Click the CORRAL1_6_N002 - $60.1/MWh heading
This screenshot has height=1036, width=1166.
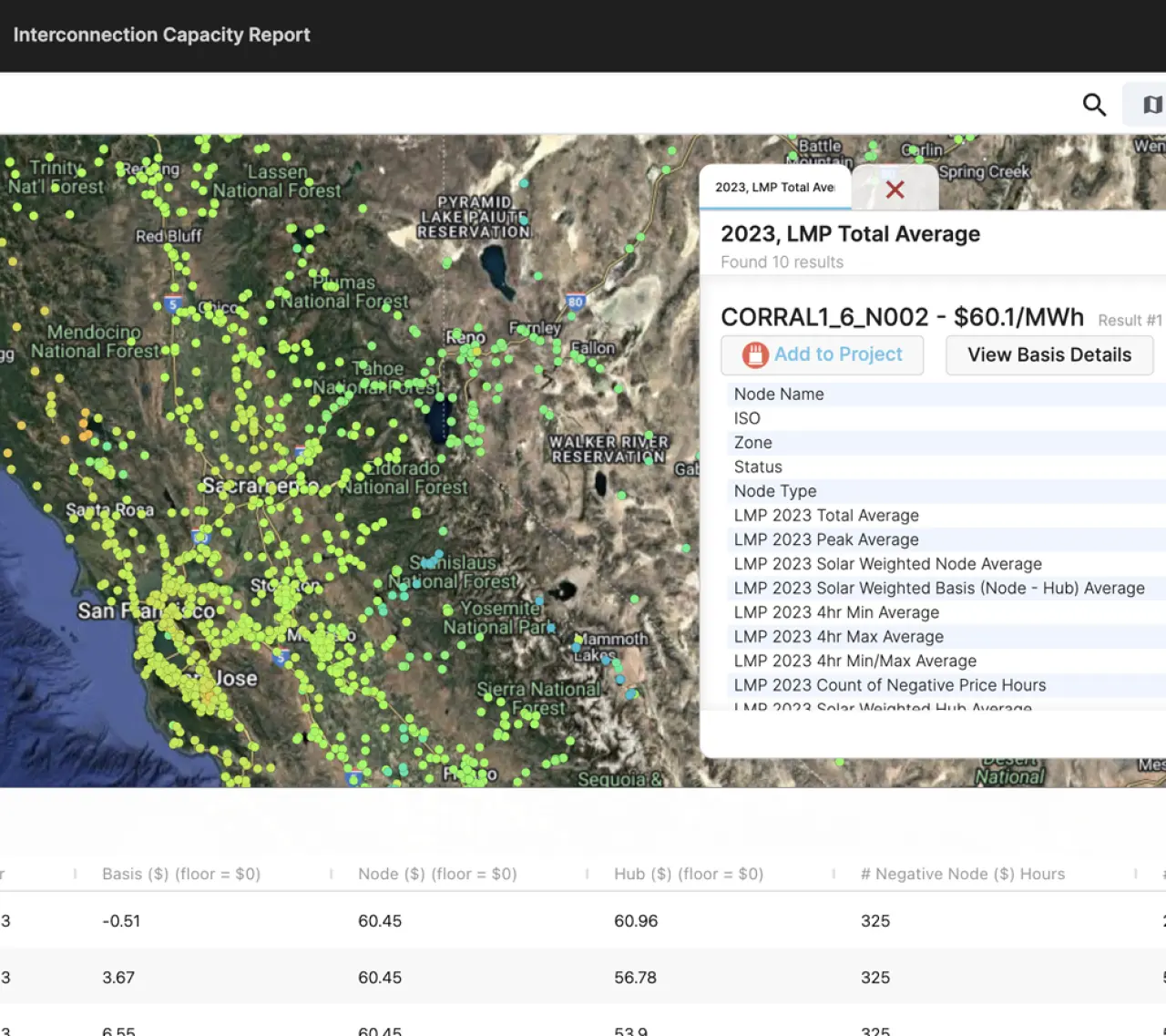point(902,317)
